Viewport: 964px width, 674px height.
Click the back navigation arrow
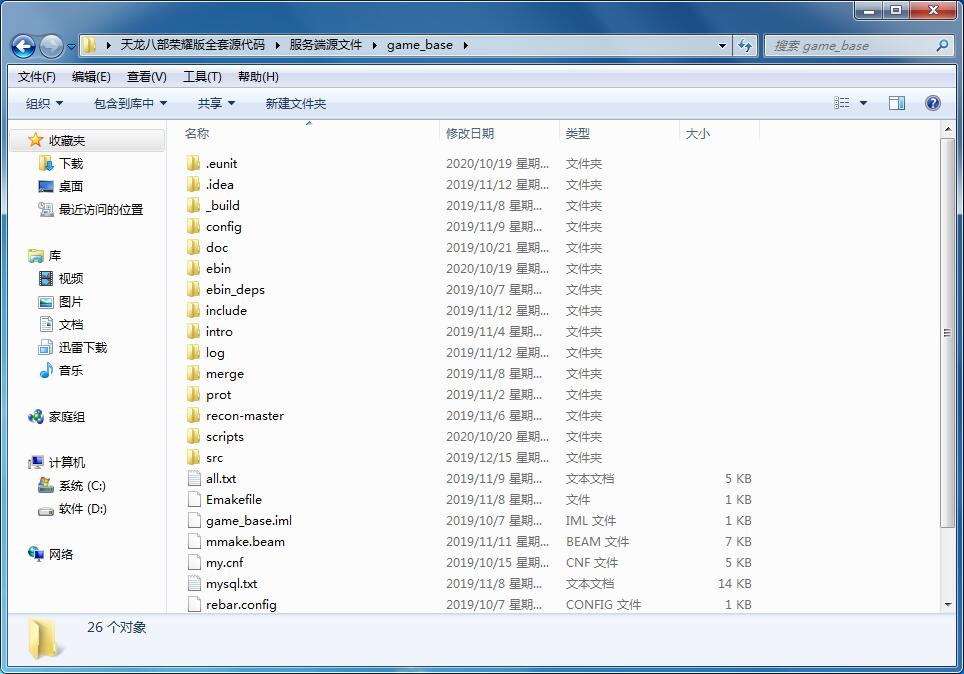22,45
